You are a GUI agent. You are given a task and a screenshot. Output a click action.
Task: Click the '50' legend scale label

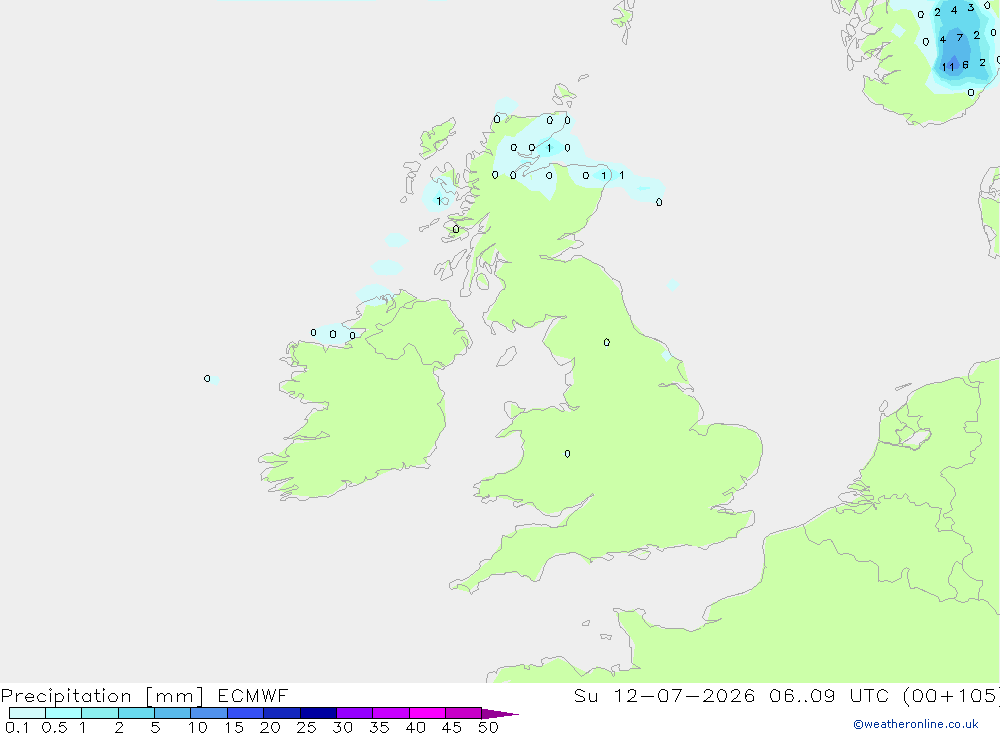pyautogui.click(x=488, y=727)
